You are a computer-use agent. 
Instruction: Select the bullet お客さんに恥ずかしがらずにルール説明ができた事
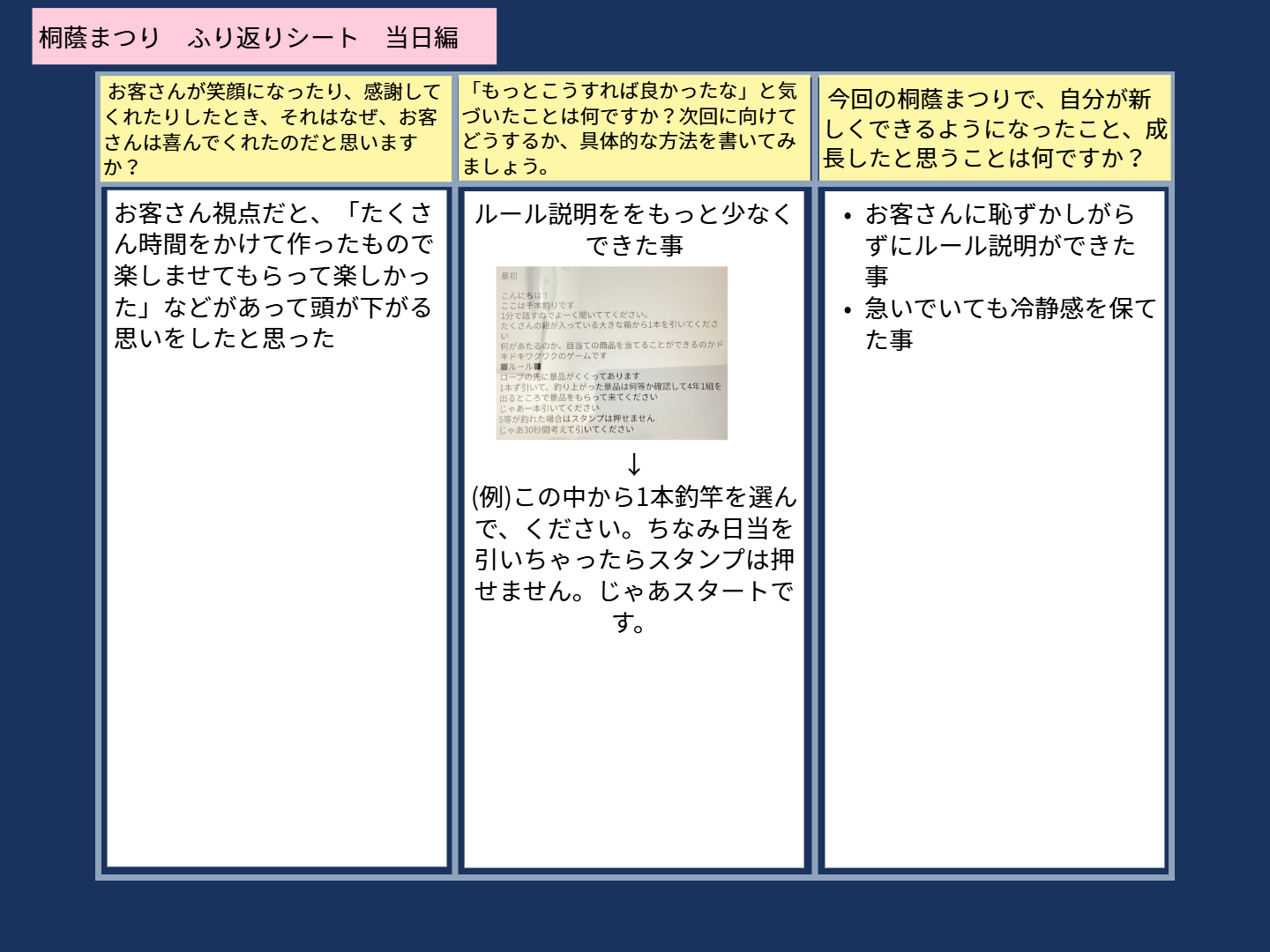pos(1000,245)
